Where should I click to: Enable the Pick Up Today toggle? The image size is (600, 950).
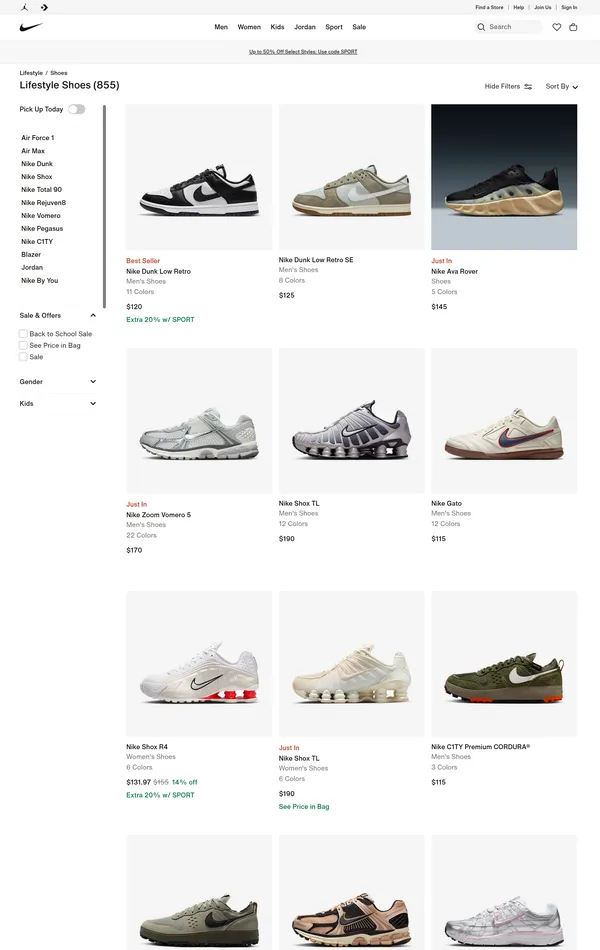[x=77, y=109]
